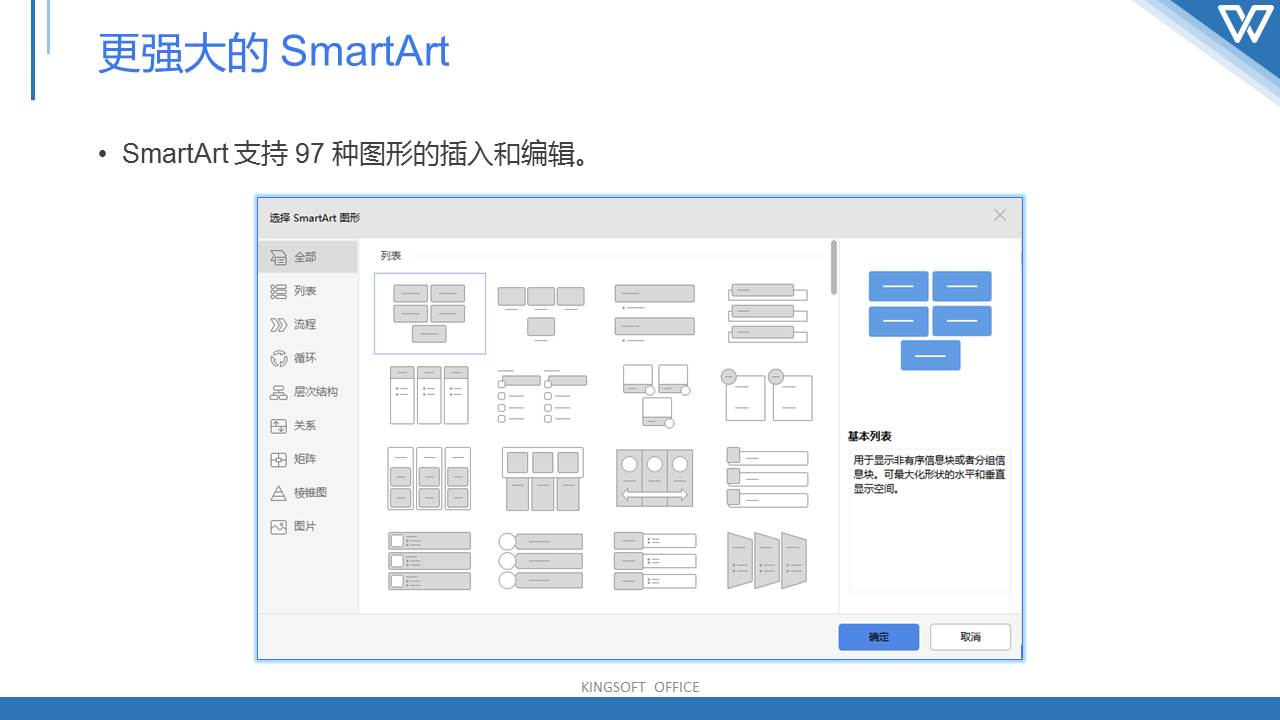Select fourth-row trapezoid list layout
1280x720 pixels.
[x=767, y=560]
